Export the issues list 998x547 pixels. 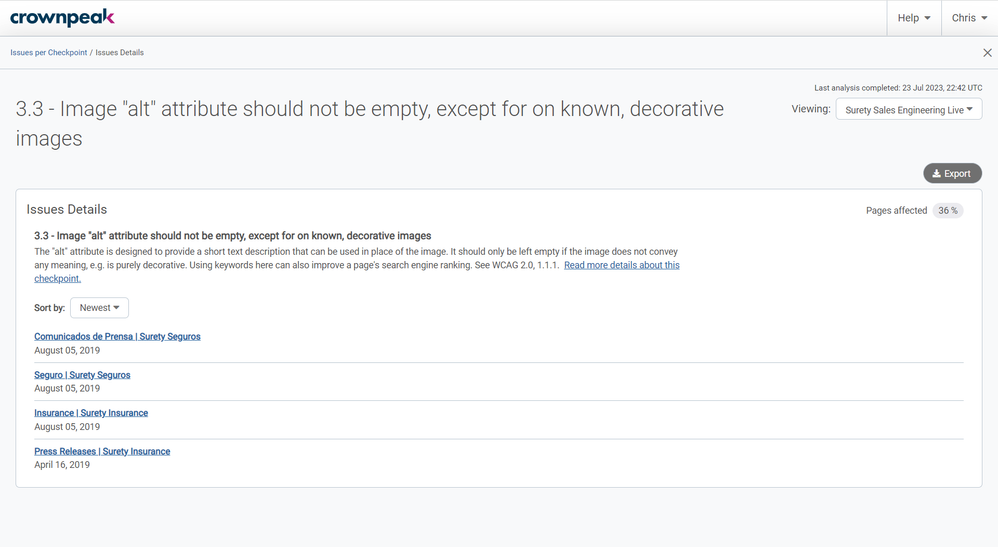(952, 173)
